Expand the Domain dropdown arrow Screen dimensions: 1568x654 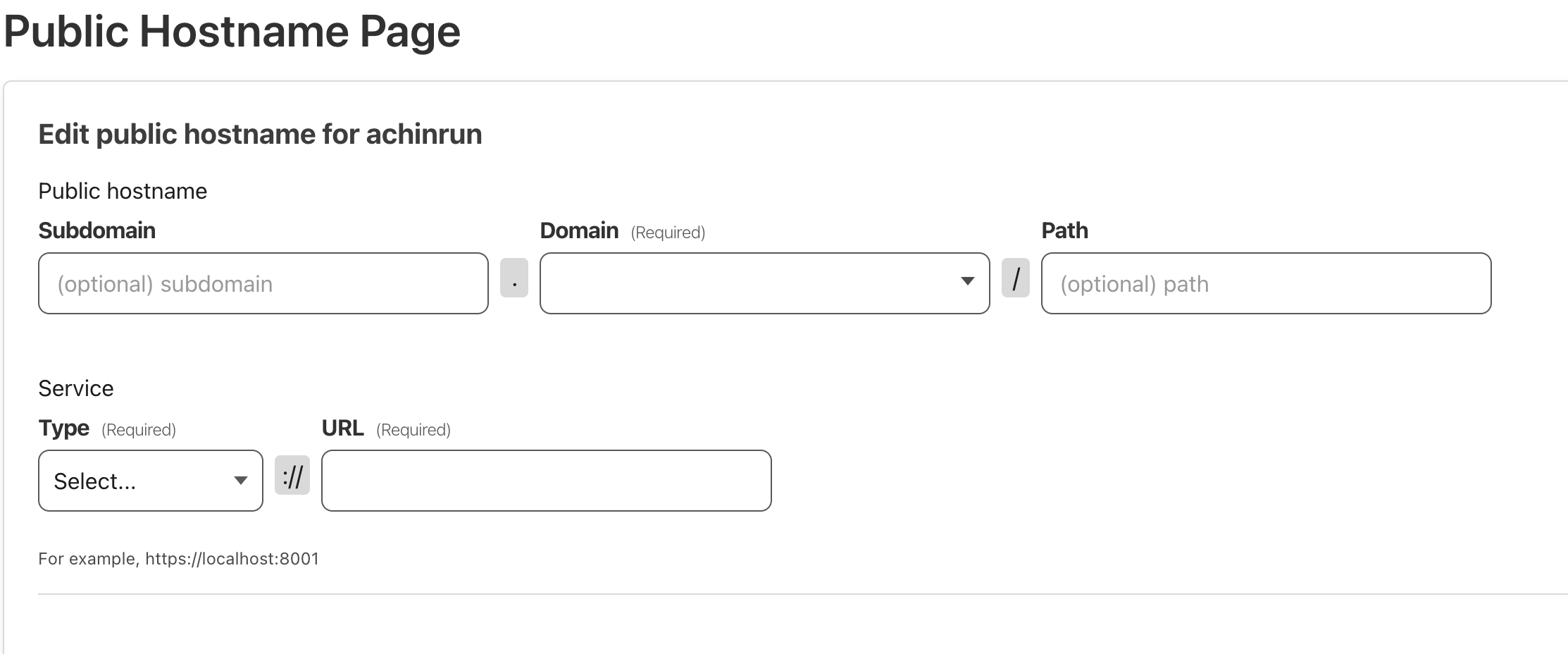pyautogui.click(x=968, y=282)
